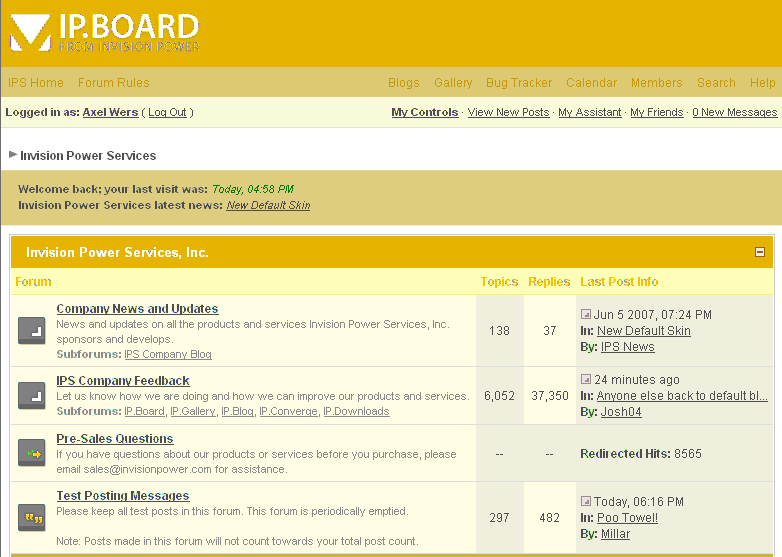Click topics count 138
The height and width of the screenshot is (557, 782).
pos(499,331)
